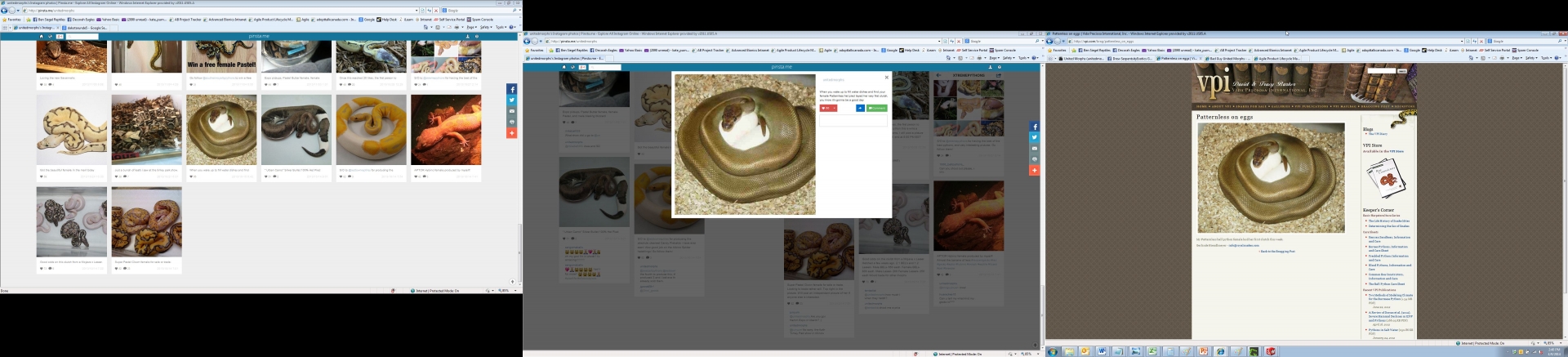The height and width of the screenshot is (357, 1568).
Task: Click HOME in VPI navigation bar
Action: pos(1201,106)
